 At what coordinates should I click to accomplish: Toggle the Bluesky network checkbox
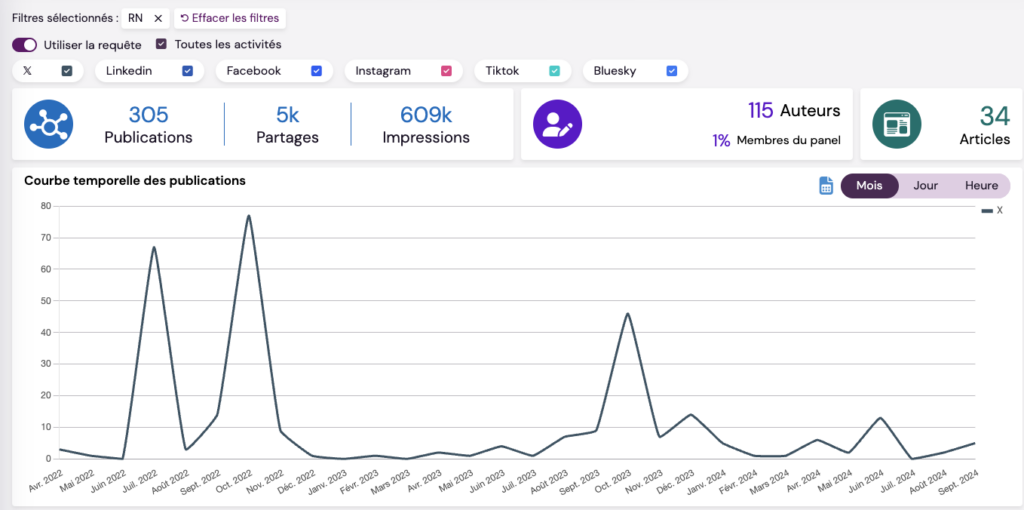[672, 71]
